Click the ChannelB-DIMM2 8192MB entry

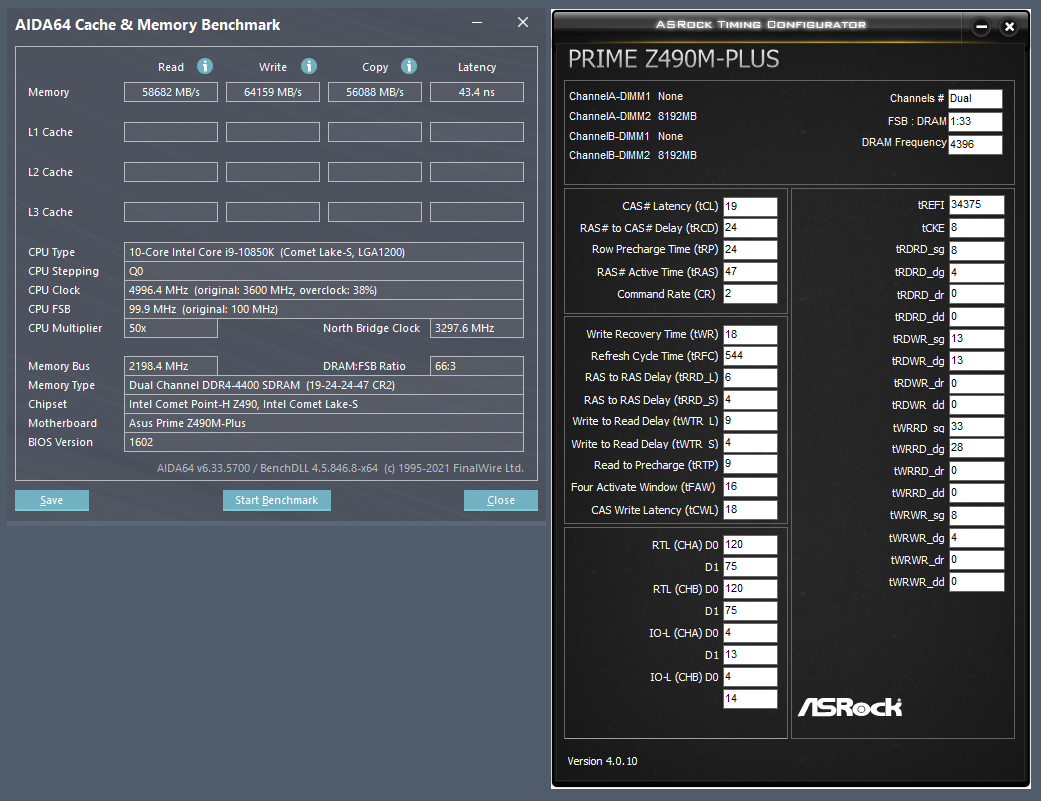[x=633, y=155]
